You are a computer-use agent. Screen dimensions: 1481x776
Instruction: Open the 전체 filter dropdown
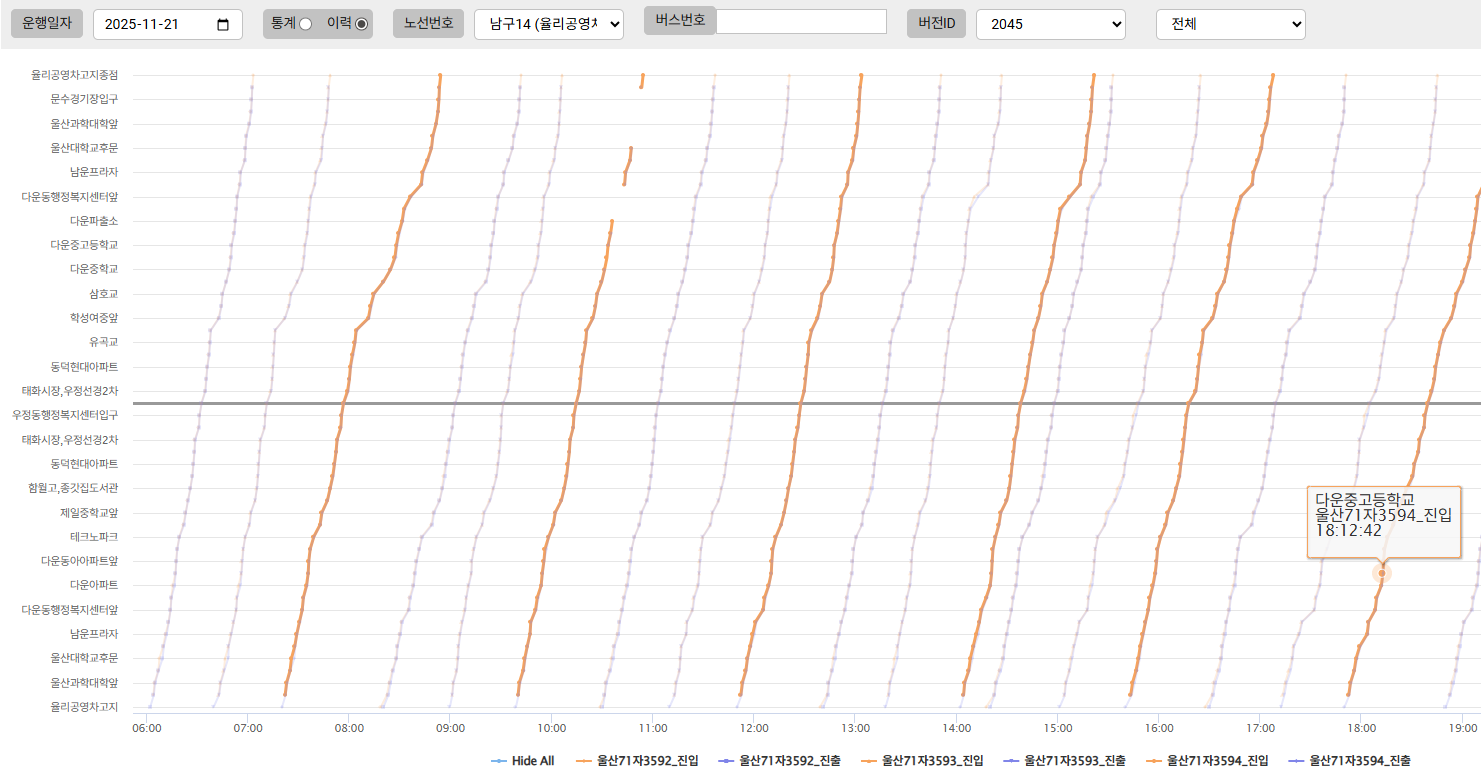click(1230, 25)
